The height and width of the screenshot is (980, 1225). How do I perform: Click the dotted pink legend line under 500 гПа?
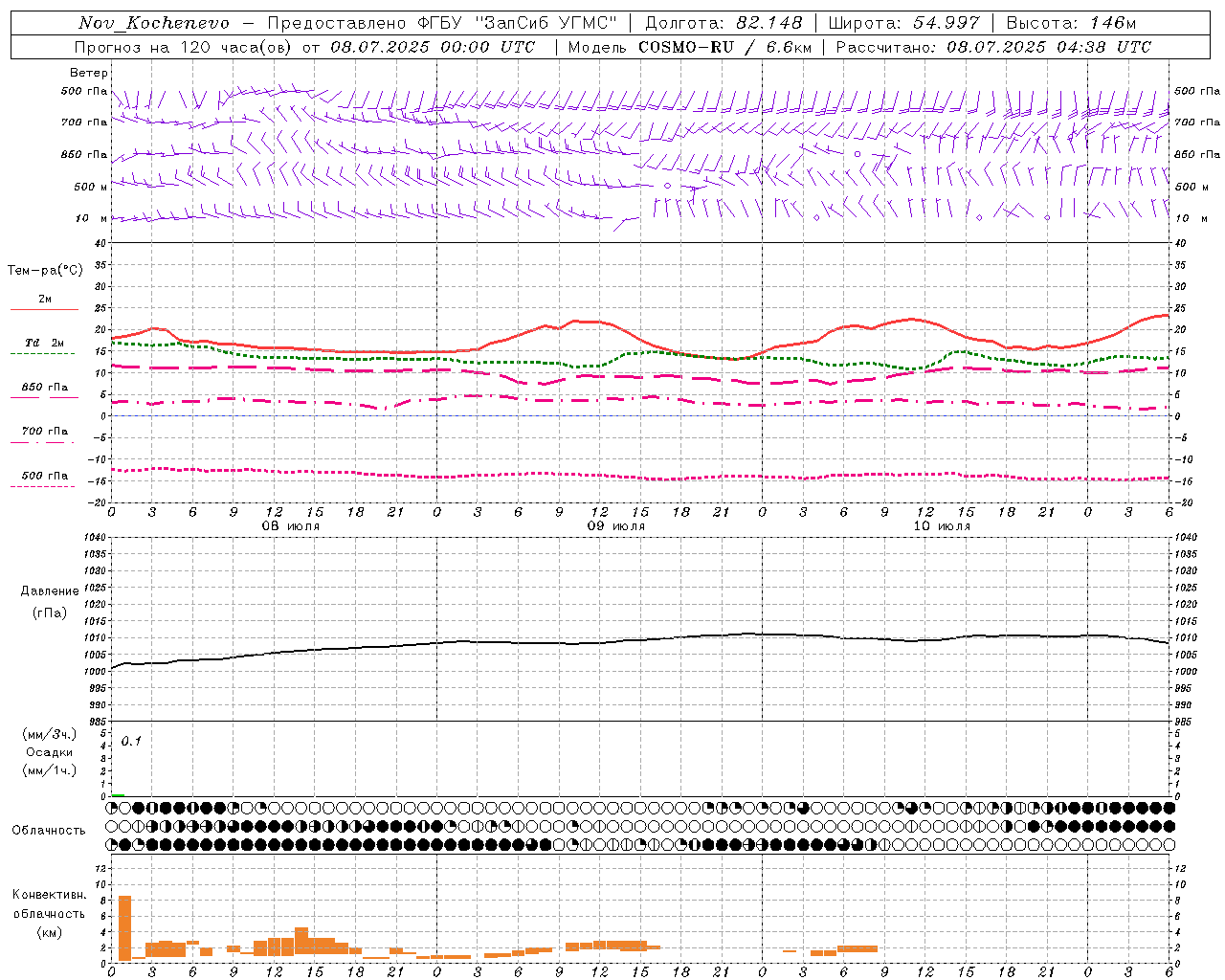[43, 487]
